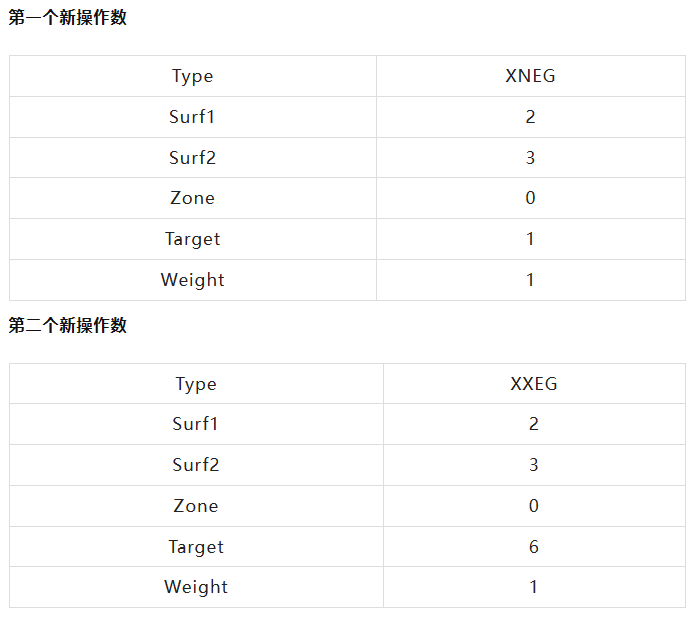Select Weight label in the XXEG table
This screenshot has height=618, width=699.
196,587
